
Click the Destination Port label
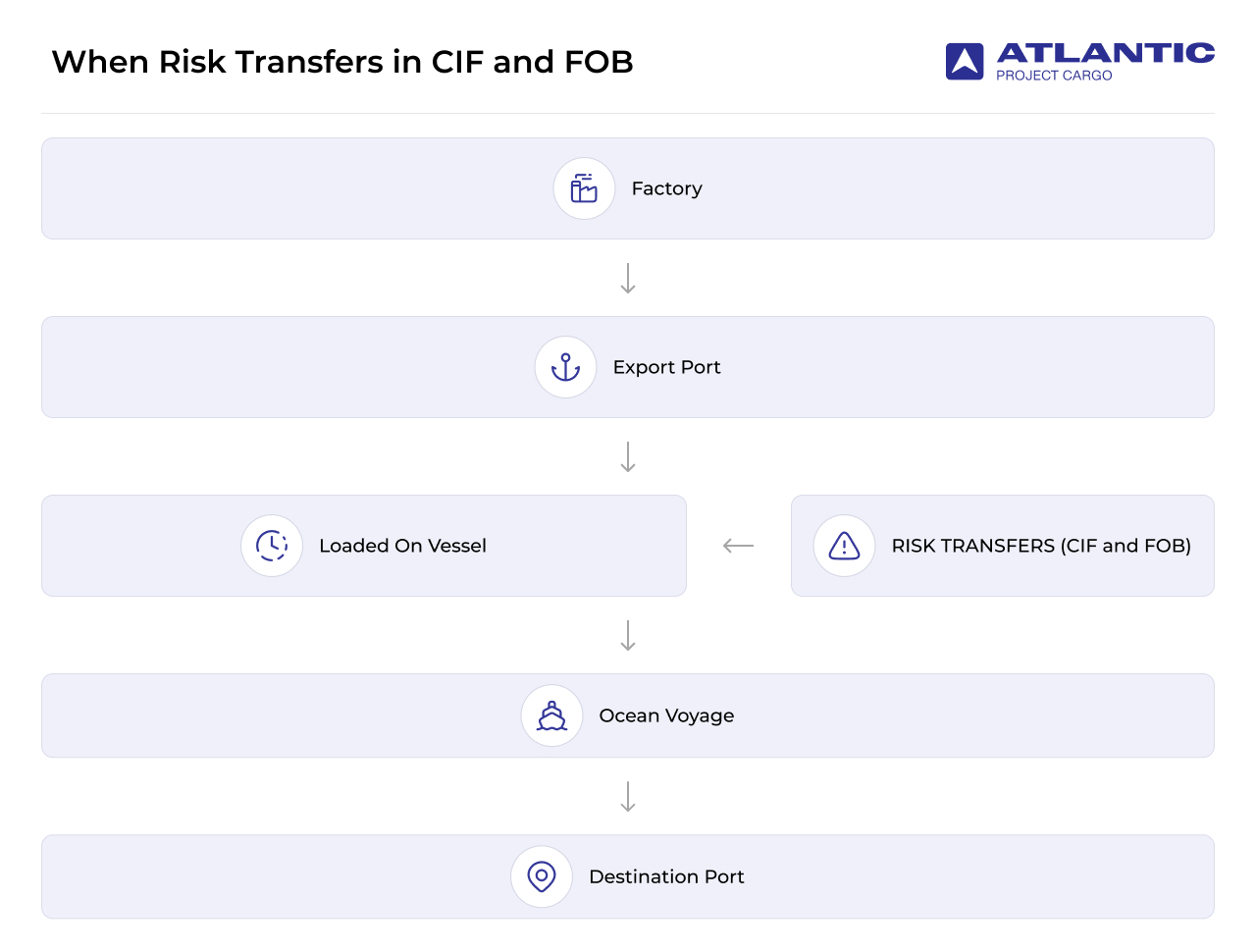point(666,876)
